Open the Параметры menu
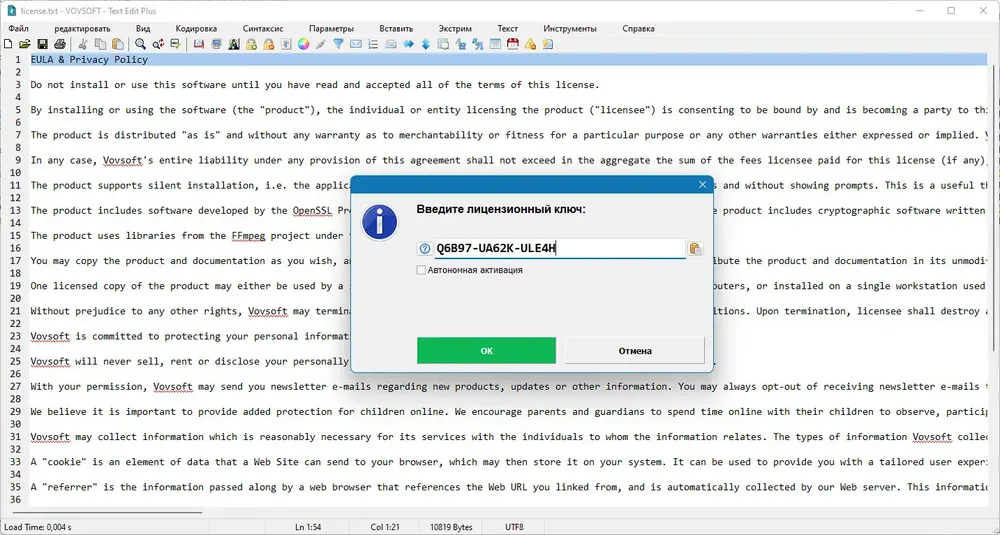Image resolution: width=1000 pixels, height=535 pixels. (331, 29)
